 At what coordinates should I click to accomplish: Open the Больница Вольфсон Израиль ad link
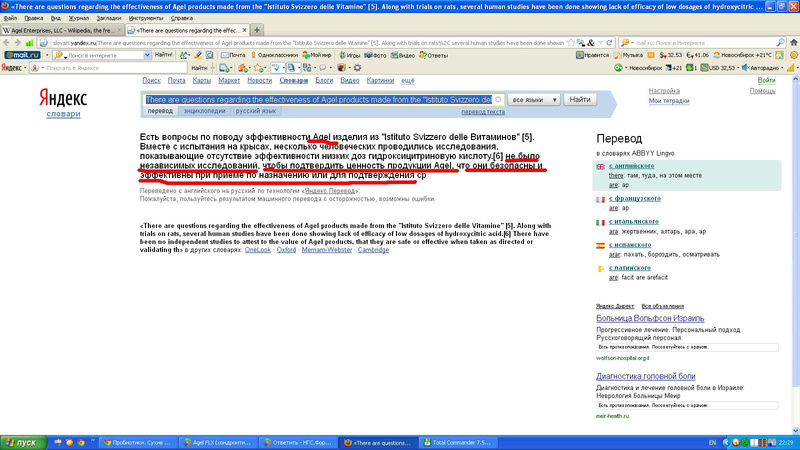point(650,318)
